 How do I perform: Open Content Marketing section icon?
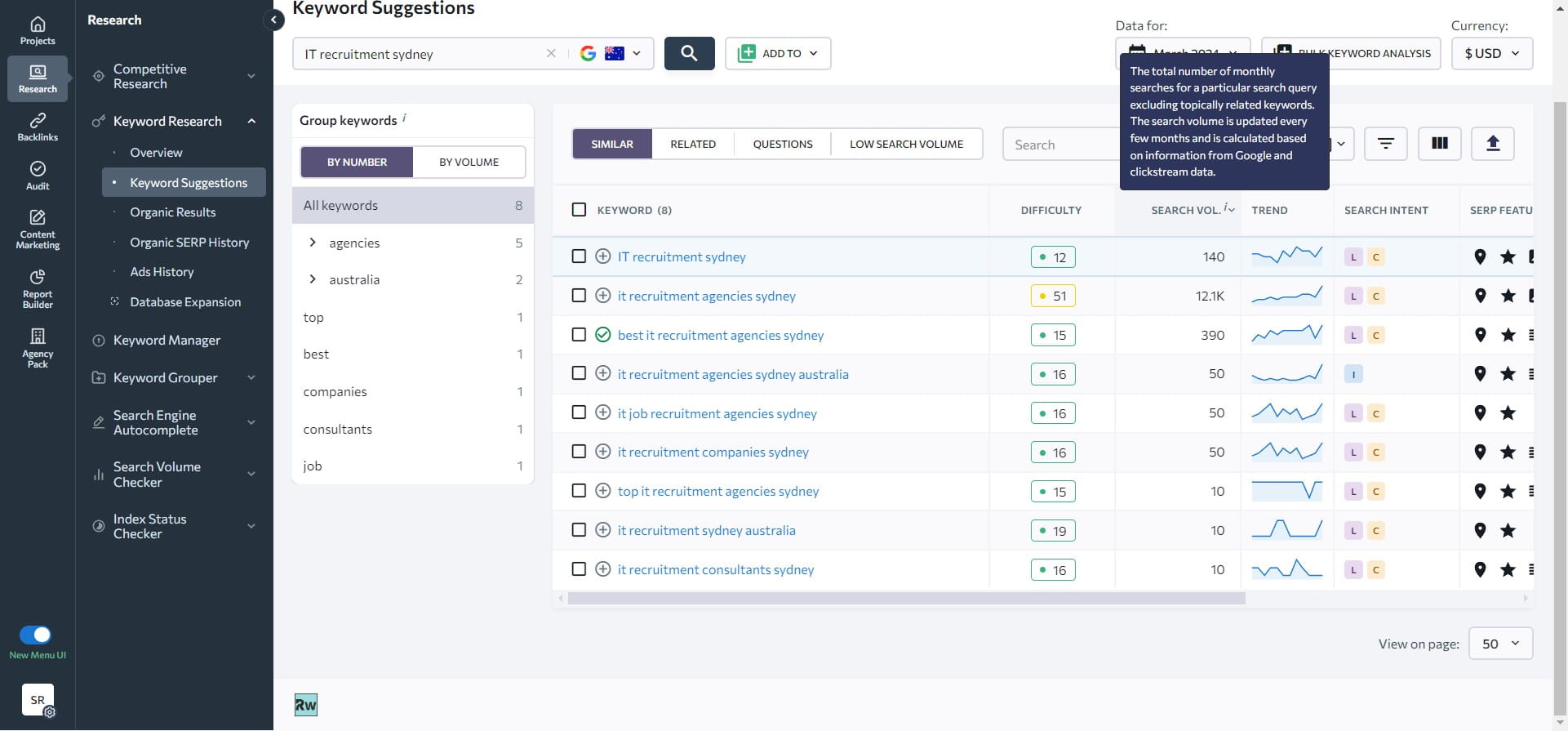point(38,229)
